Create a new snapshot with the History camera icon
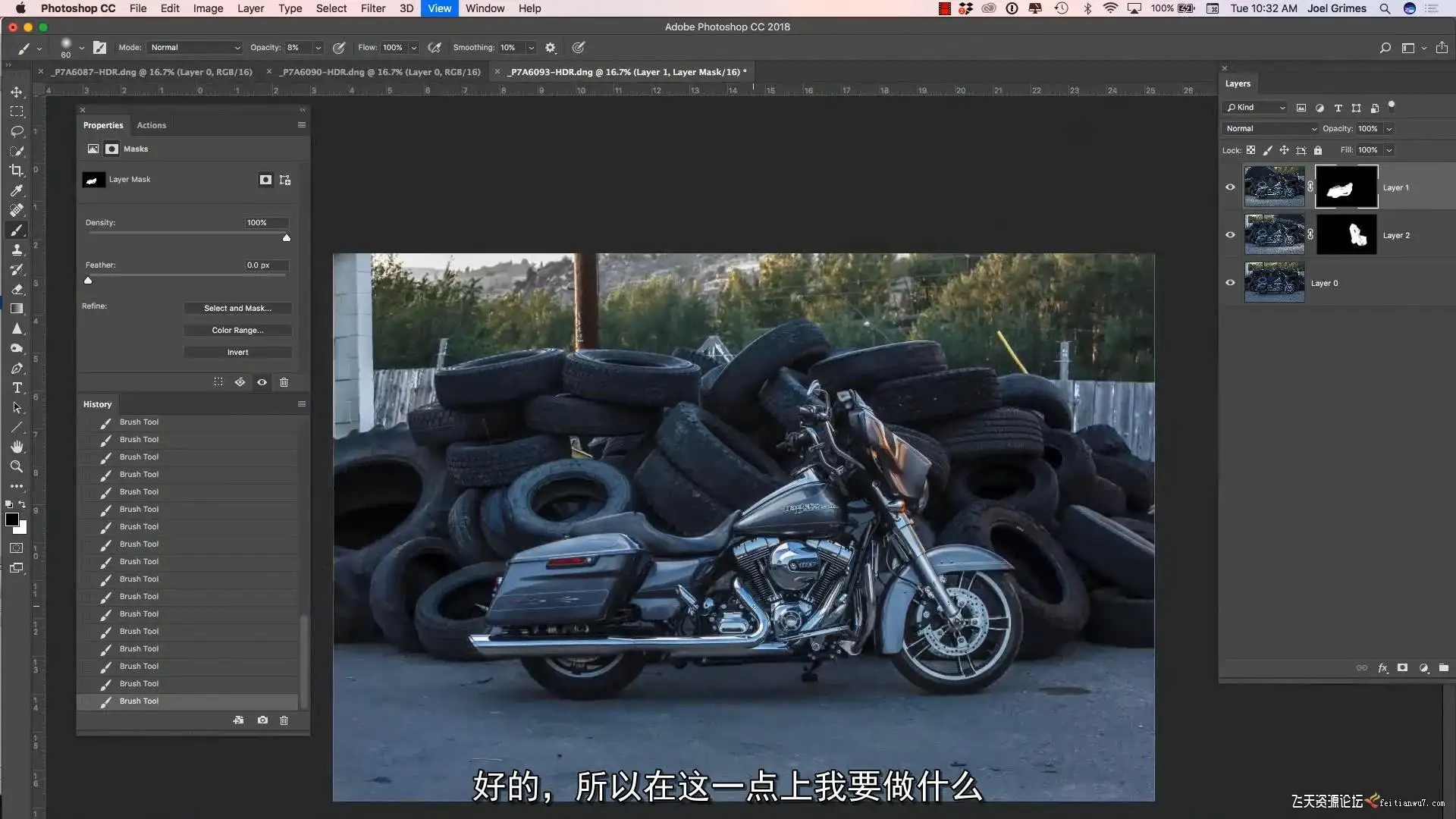1456x819 pixels. [262, 720]
